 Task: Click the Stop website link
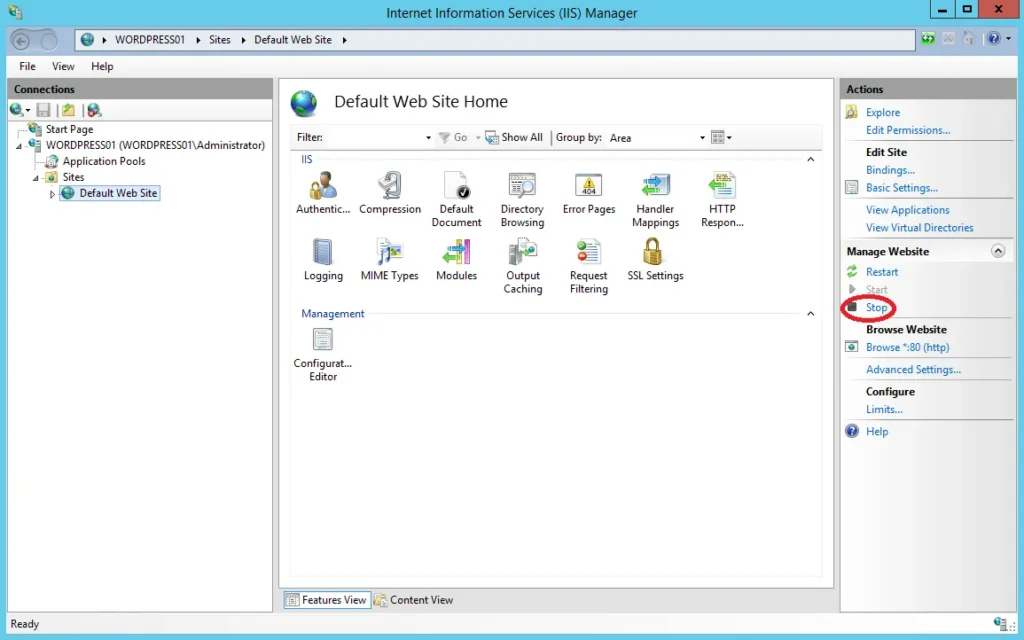coord(876,308)
